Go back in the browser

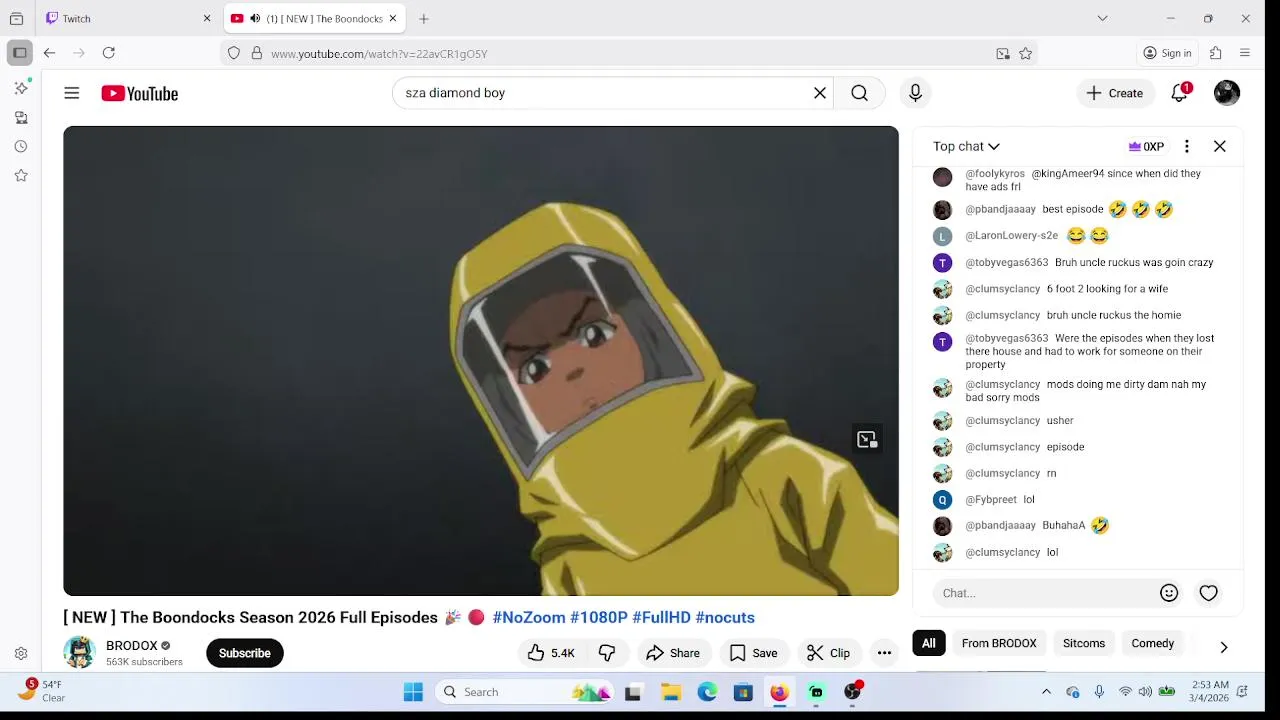pyautogui.click(x=49, y=53)
